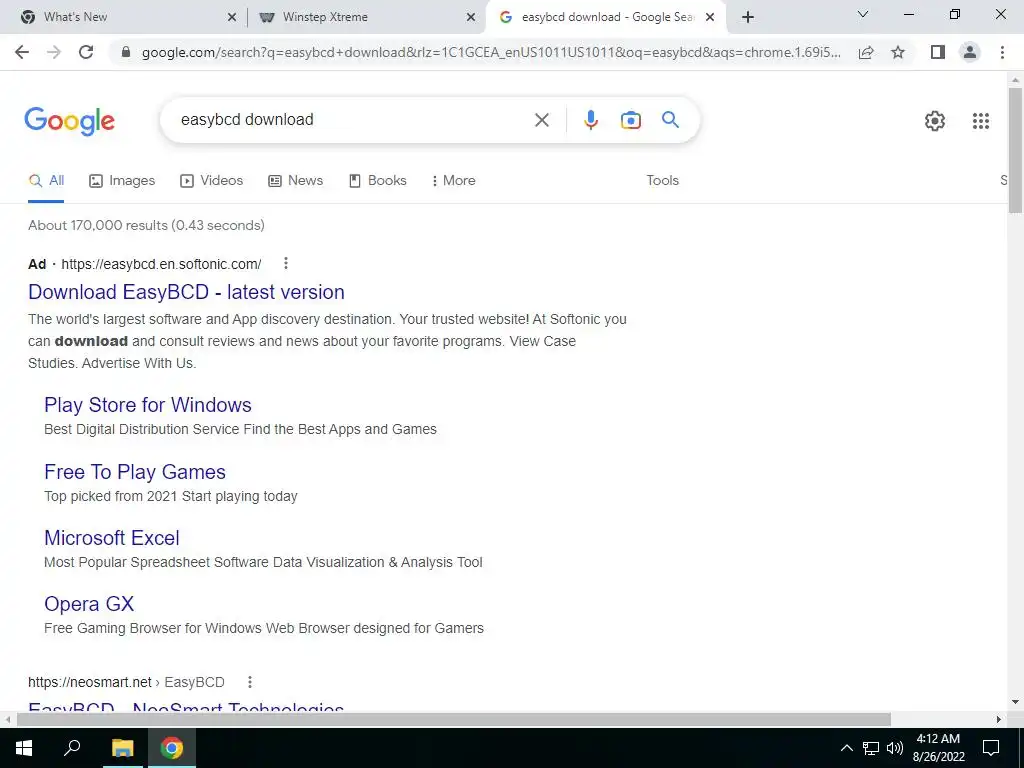
Task: Go back using the browser back arrow
Action: (x=22, y=52)
